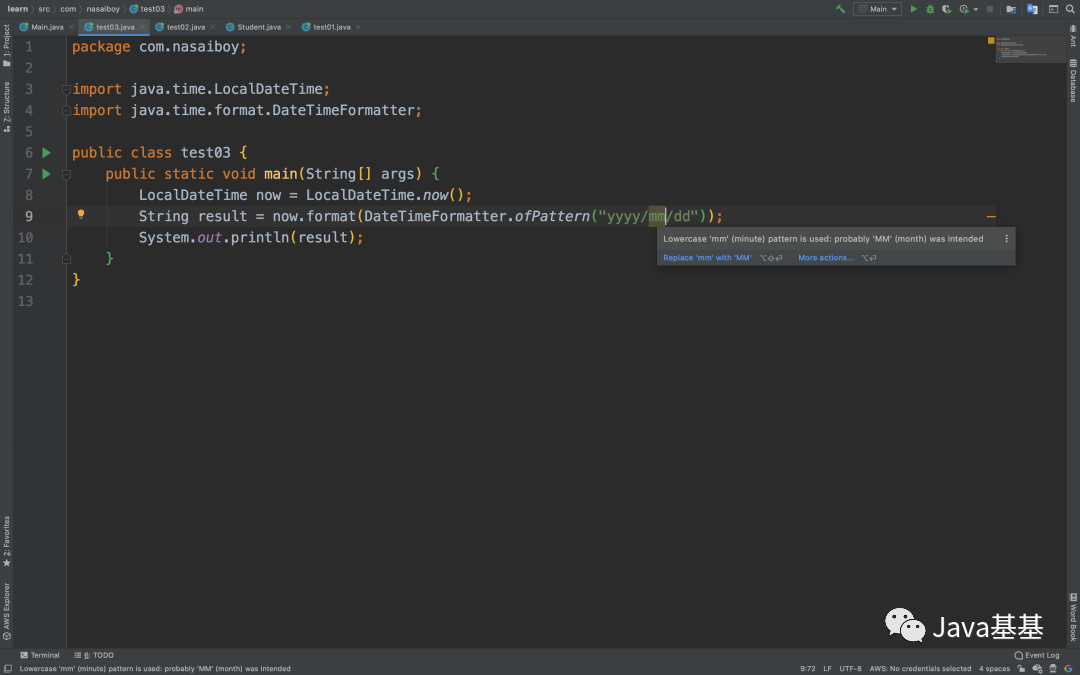Change the LF line separator
Image resolution: width=1080 pixels, height=675 pixels.
pyautogui.click(x=827, y=668)
